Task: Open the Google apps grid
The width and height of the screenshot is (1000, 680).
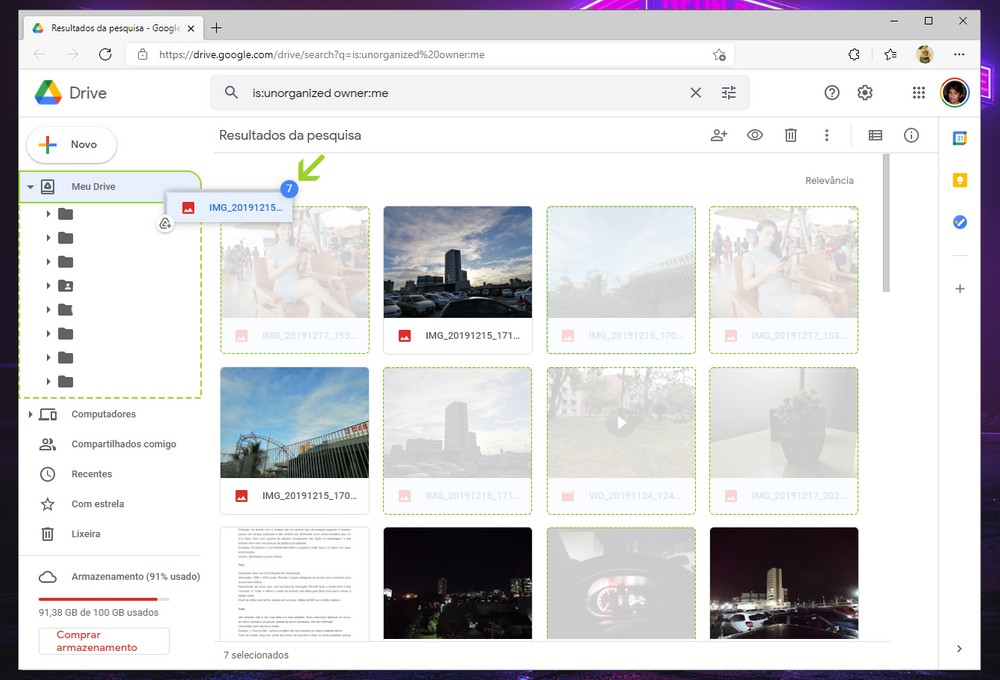Action: 919,93
